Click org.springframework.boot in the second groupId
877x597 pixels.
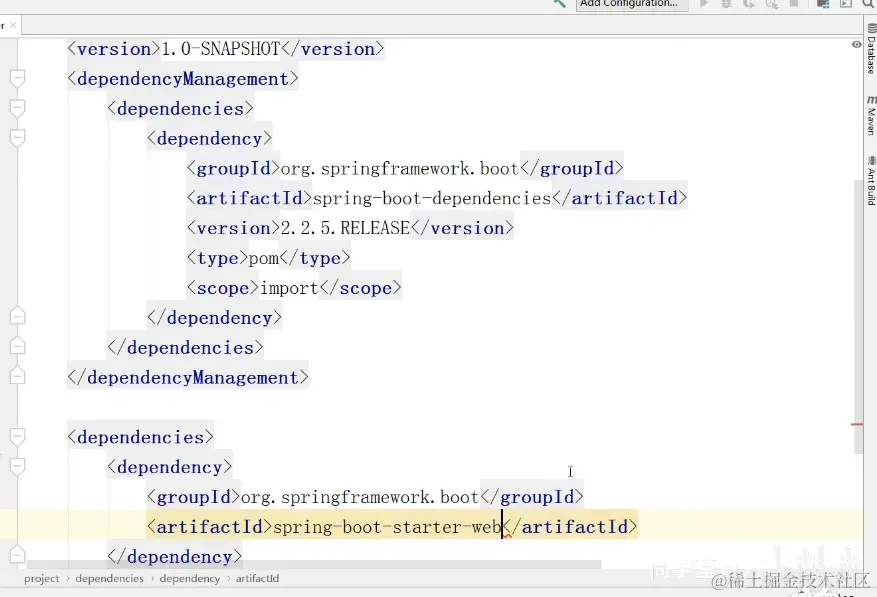[360, 497]
